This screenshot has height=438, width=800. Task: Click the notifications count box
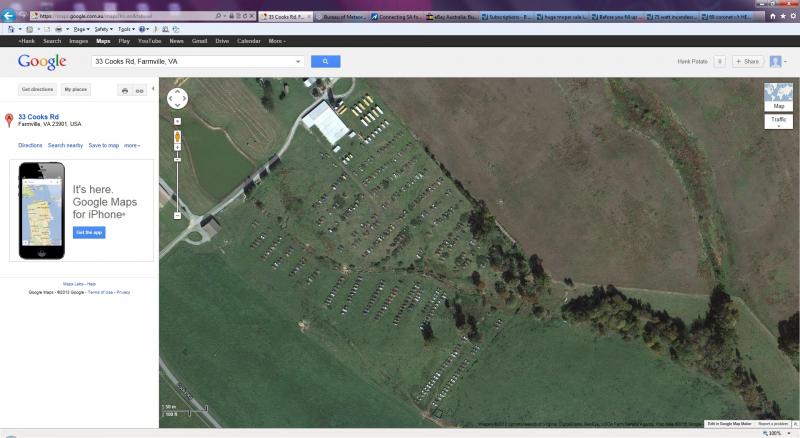(x=719, y=61)
